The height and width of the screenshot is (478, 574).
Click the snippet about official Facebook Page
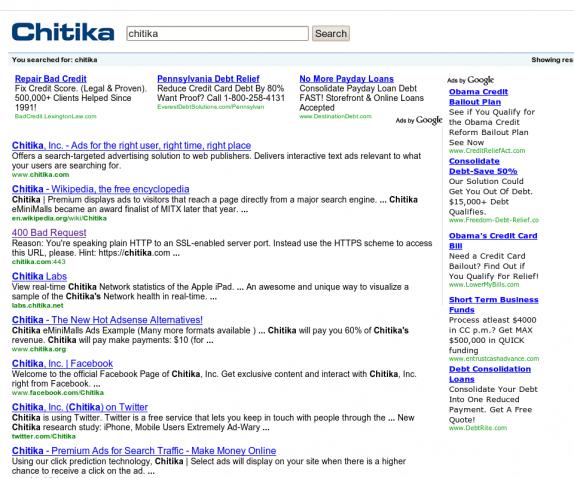pos(214,379)
